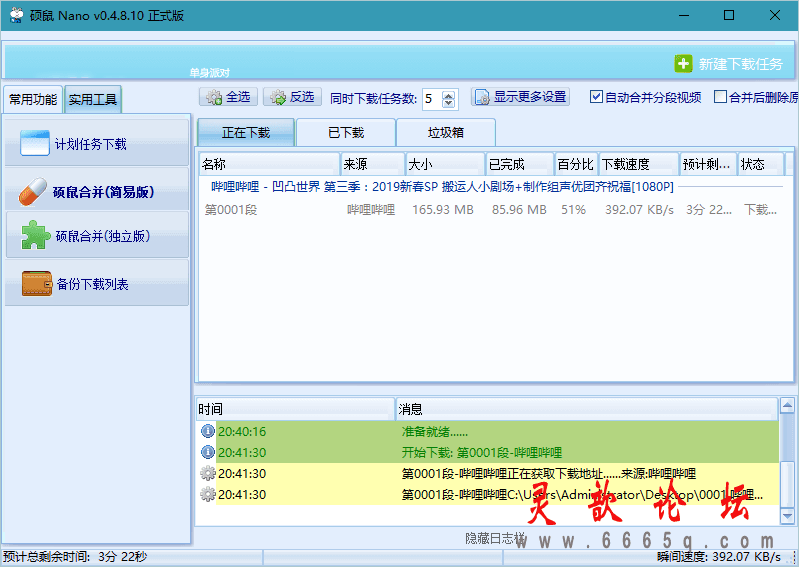Click the 165.93 MB size cell
The image size is (799, 567).
click(442, 209)
